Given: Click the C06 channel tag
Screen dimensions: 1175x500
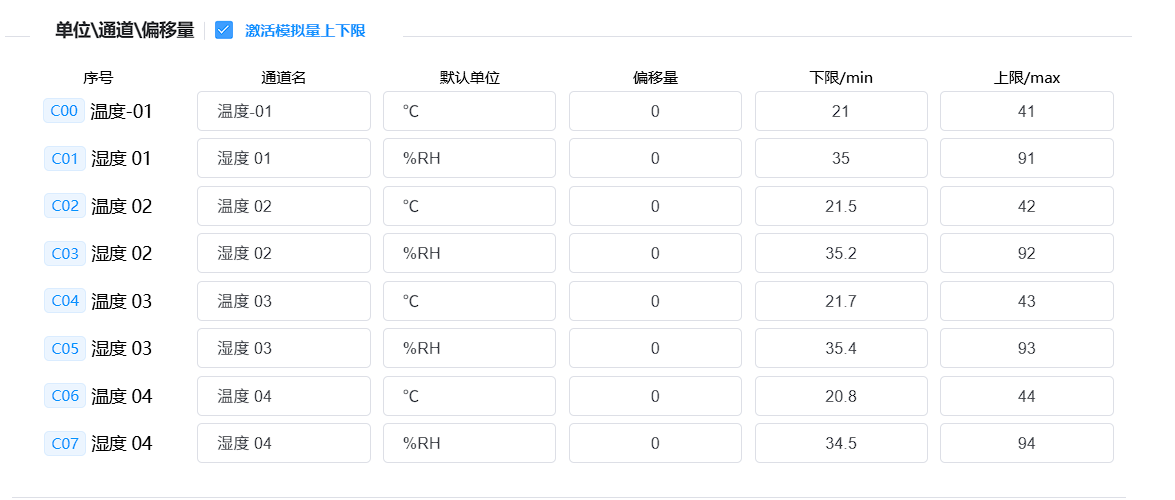Looking at the screenshot, I should coord(64,396).
